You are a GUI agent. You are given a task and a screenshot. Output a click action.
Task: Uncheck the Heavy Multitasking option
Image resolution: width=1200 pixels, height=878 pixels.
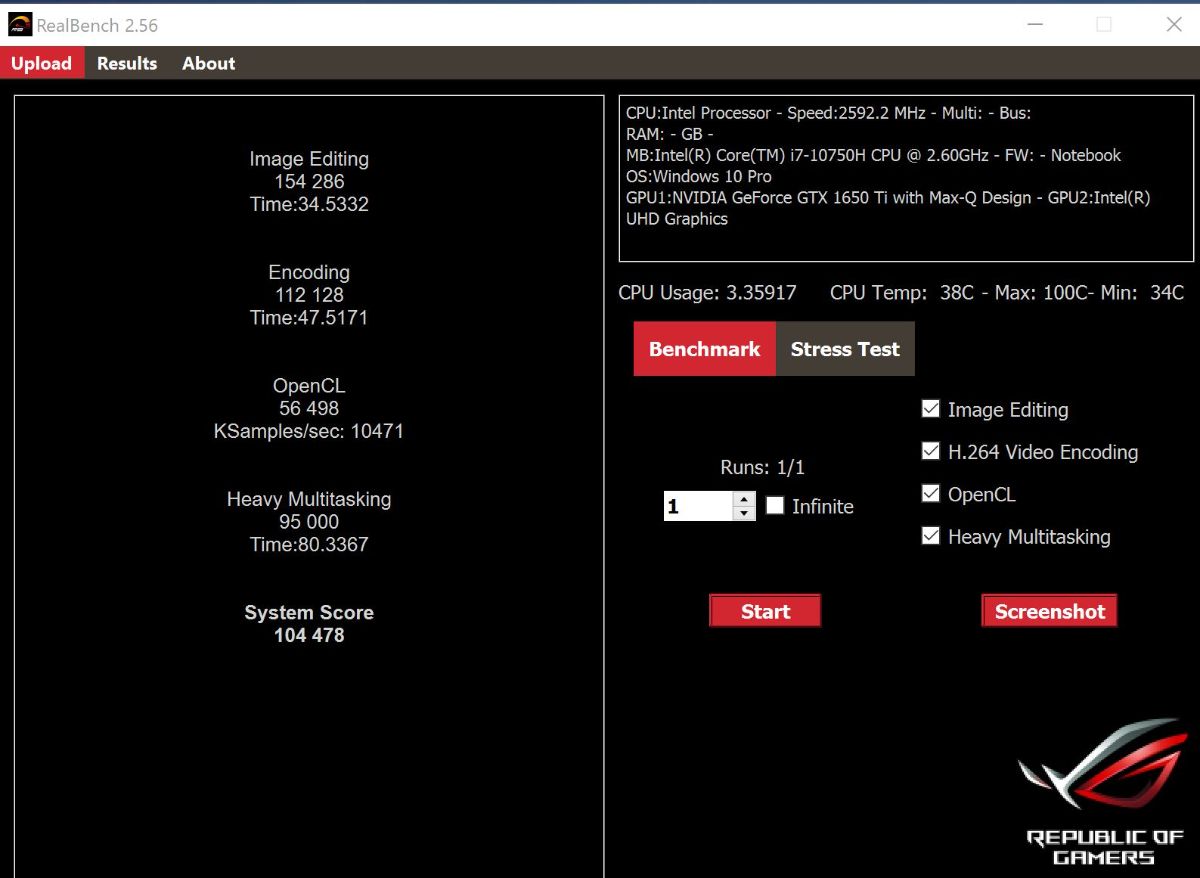point(930,536)
